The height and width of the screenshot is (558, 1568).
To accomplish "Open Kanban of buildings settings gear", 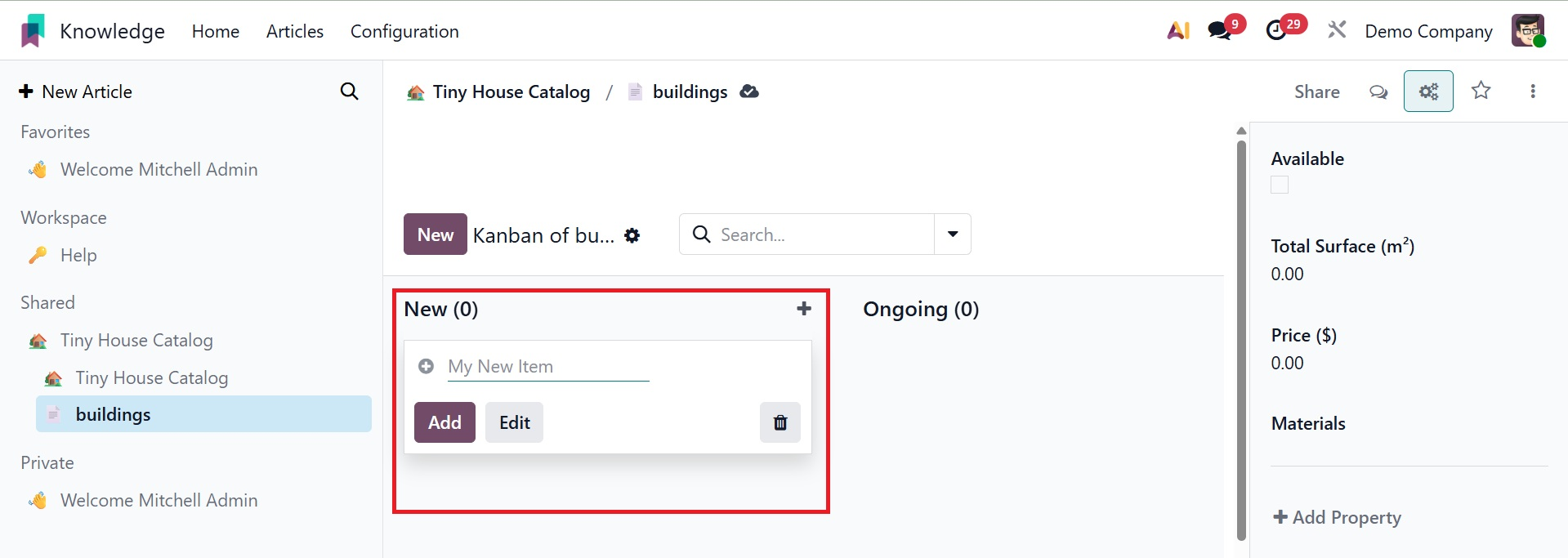I will click(632, 235).
